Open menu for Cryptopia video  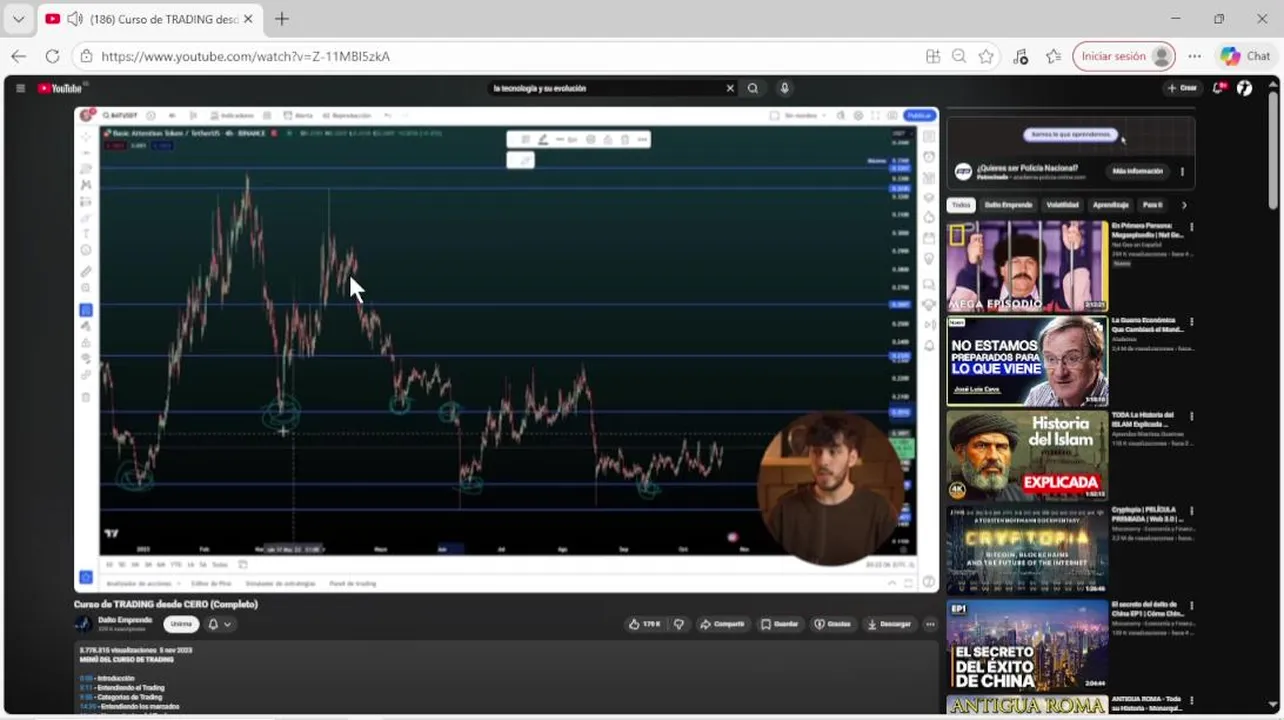(1191, 512)
